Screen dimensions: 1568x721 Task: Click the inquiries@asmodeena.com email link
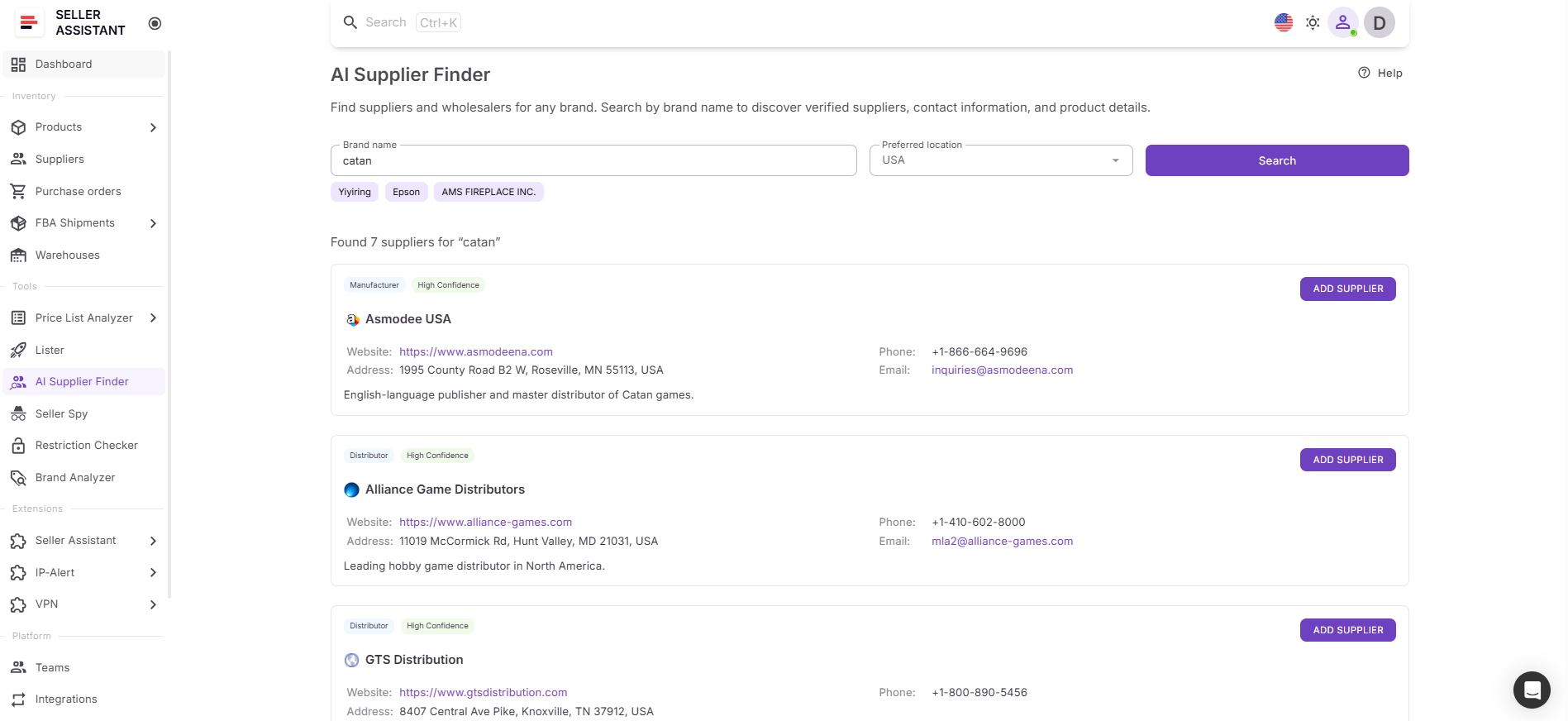pyautogui.click(x=1002, y=370)
